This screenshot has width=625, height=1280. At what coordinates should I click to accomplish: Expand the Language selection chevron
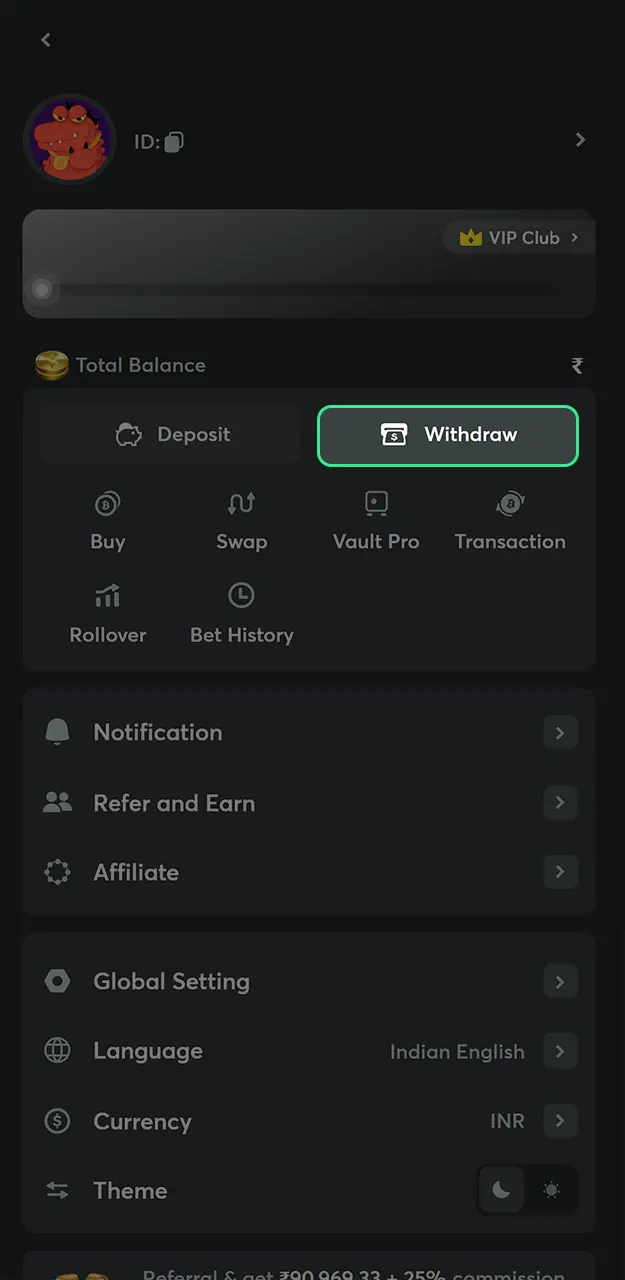coord(560,1051)
